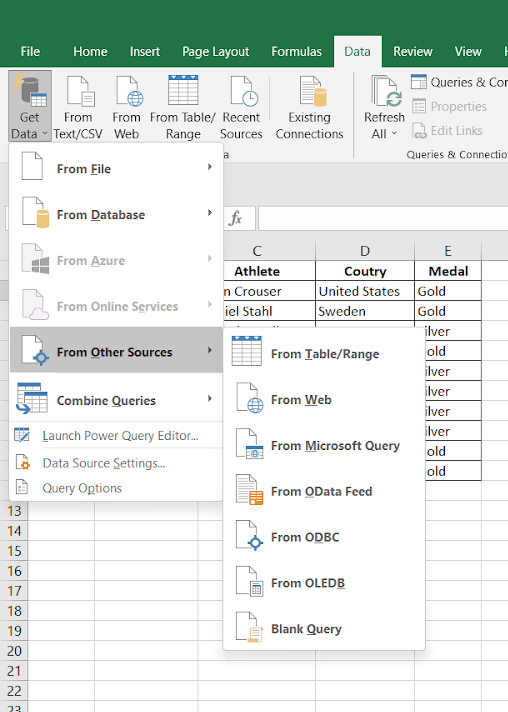The height and width of the screenshot is (712, 508).
Task: Open Data Source Settings
Action: (116, 463)
